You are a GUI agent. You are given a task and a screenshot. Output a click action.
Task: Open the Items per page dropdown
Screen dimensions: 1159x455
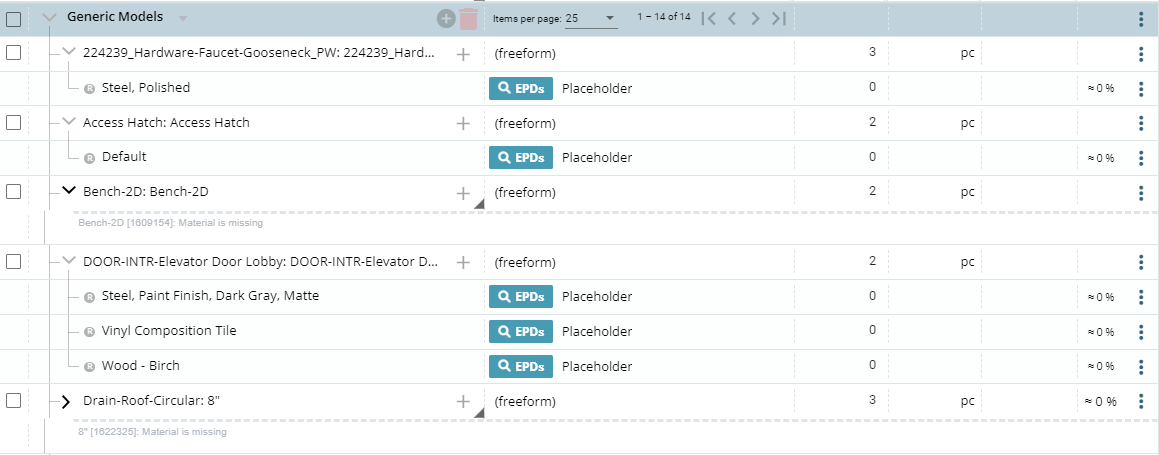[590, 18]
